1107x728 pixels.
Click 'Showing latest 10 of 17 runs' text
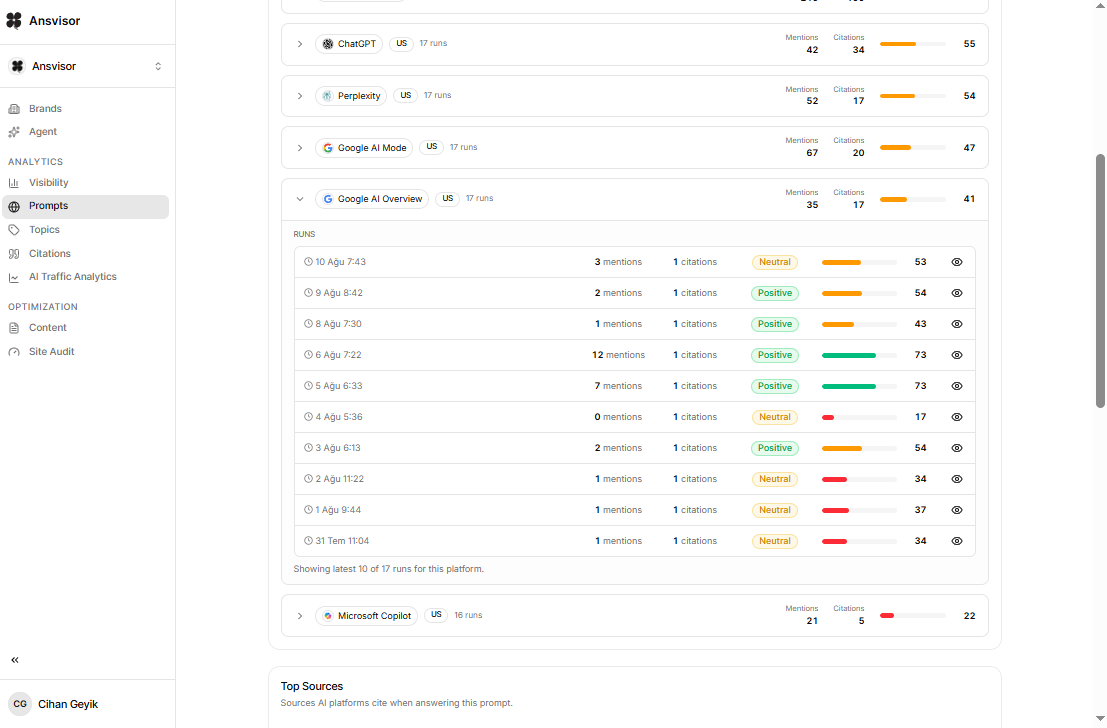tap(389, 569)
